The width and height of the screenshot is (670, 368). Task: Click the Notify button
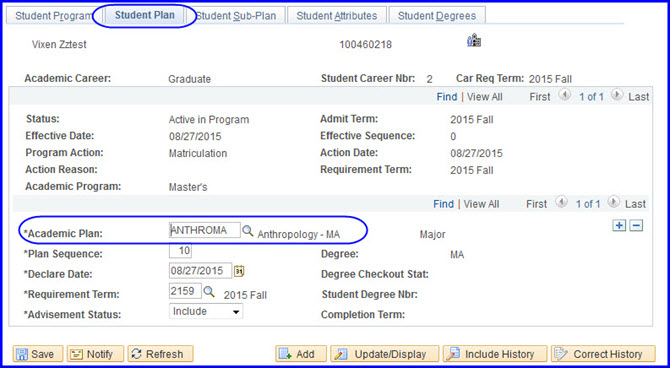[95, 354]
